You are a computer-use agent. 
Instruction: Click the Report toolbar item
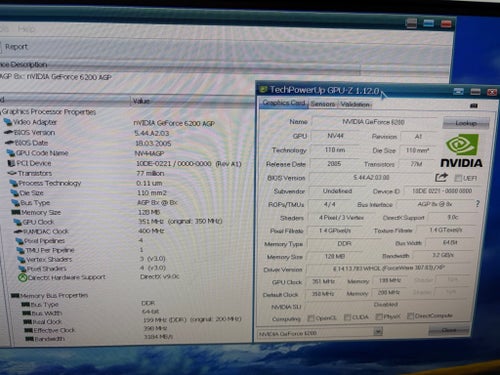16,47
